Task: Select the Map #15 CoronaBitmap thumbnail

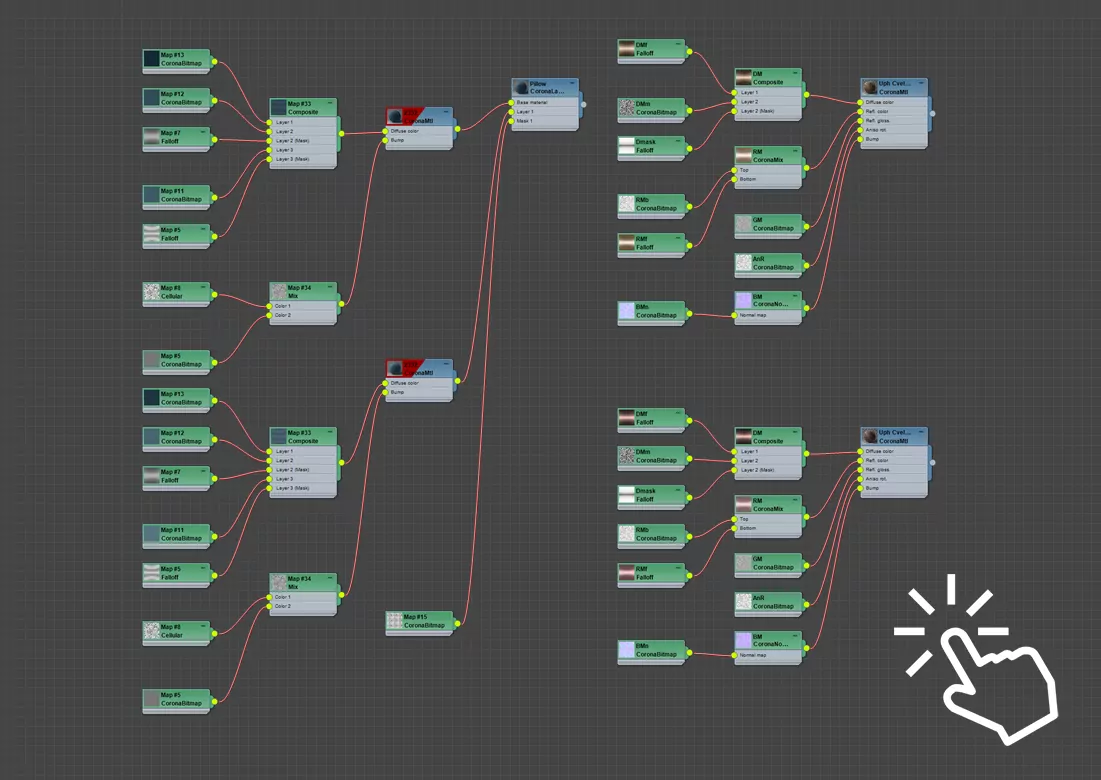Action: [395, 620]
